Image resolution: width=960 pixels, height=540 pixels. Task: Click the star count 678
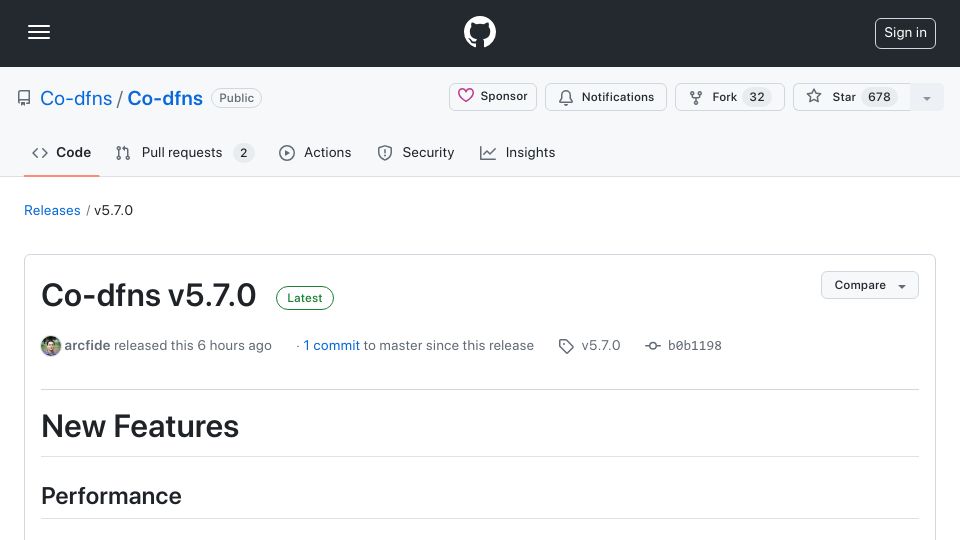click(x=879, y=97)
